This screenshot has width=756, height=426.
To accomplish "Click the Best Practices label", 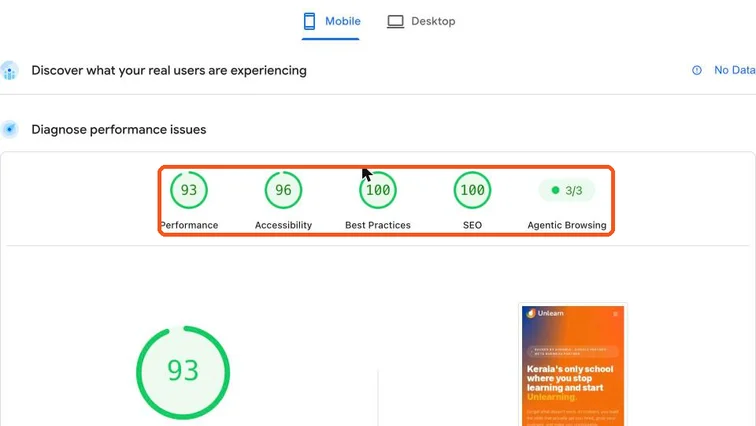I will pyautogui.click(x=378, y=225).
